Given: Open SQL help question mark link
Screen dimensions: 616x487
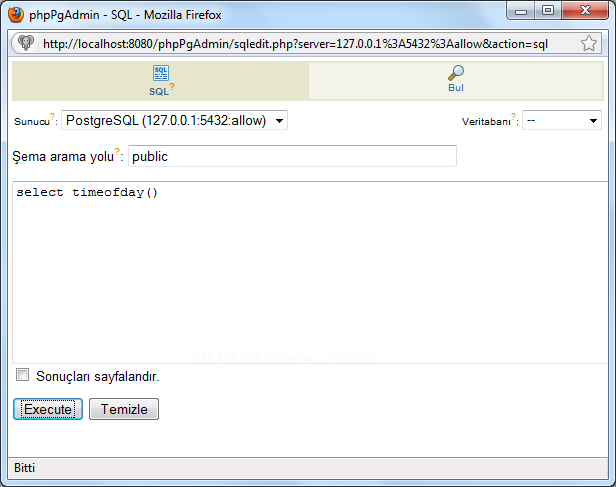Looking at the screenshot, I should (172, 86).
